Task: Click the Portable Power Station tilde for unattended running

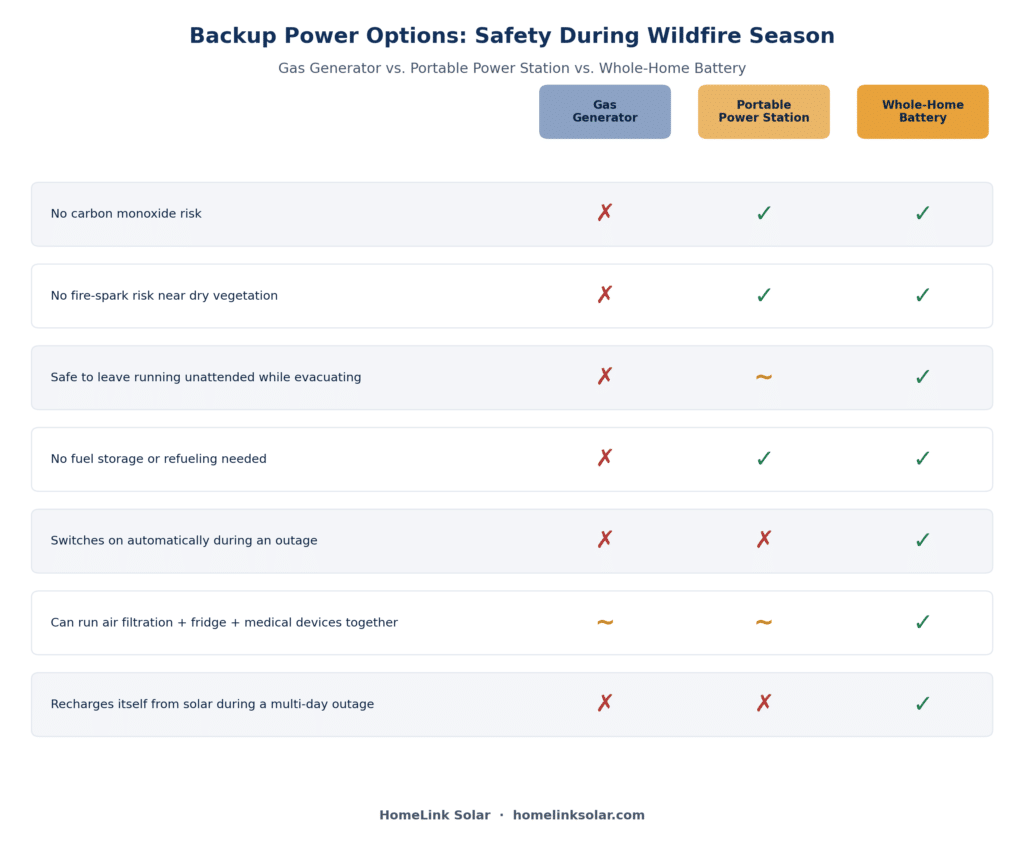Action: [x=763, y=377]
